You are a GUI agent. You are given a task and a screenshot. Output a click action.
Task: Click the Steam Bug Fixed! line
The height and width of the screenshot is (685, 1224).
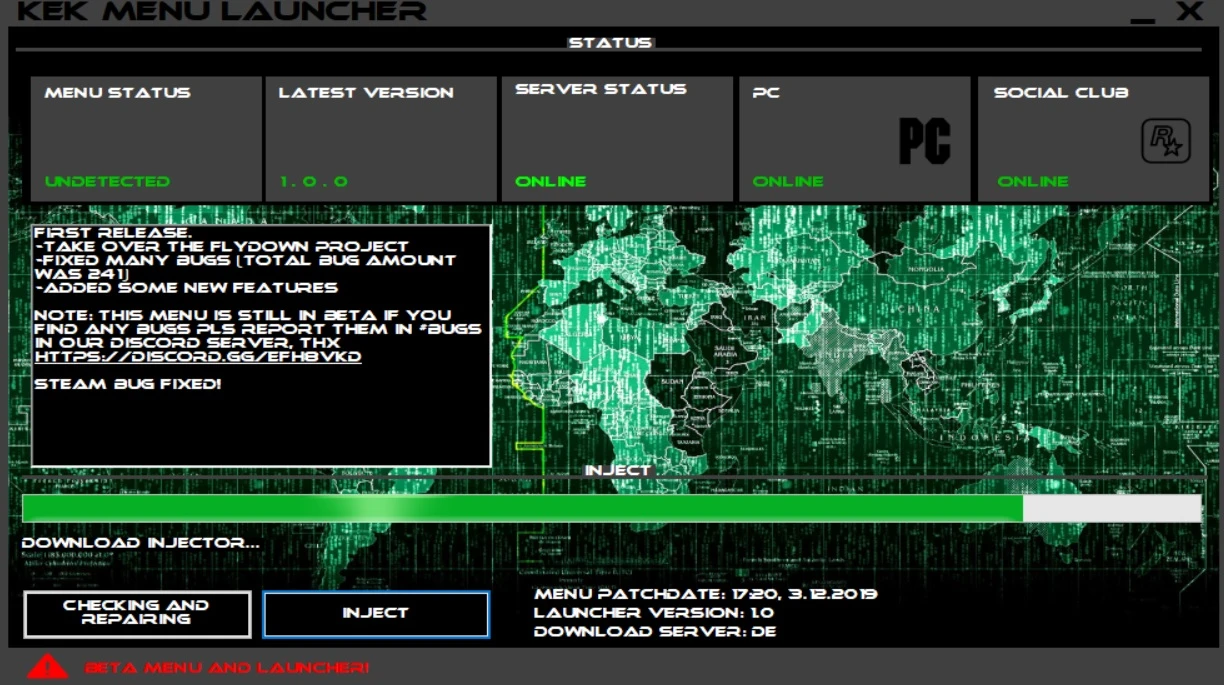pos(127,384)
